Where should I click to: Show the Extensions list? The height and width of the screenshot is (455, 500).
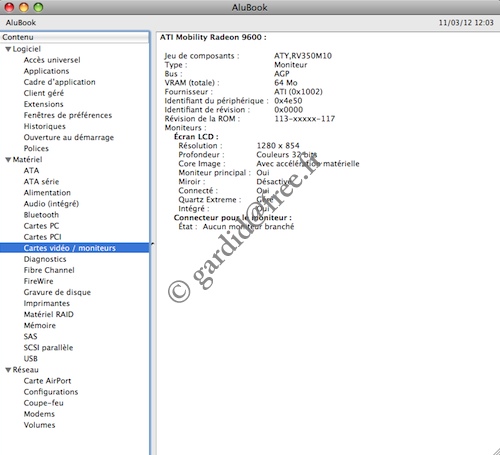coord(43,104)
